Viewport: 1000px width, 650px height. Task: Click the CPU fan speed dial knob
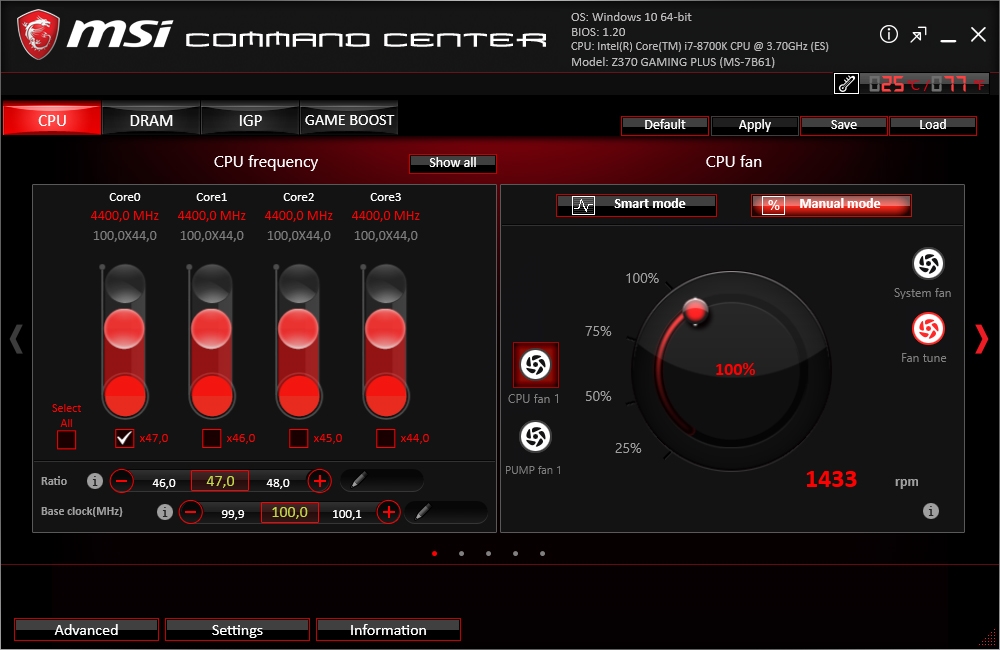point(694,309)
